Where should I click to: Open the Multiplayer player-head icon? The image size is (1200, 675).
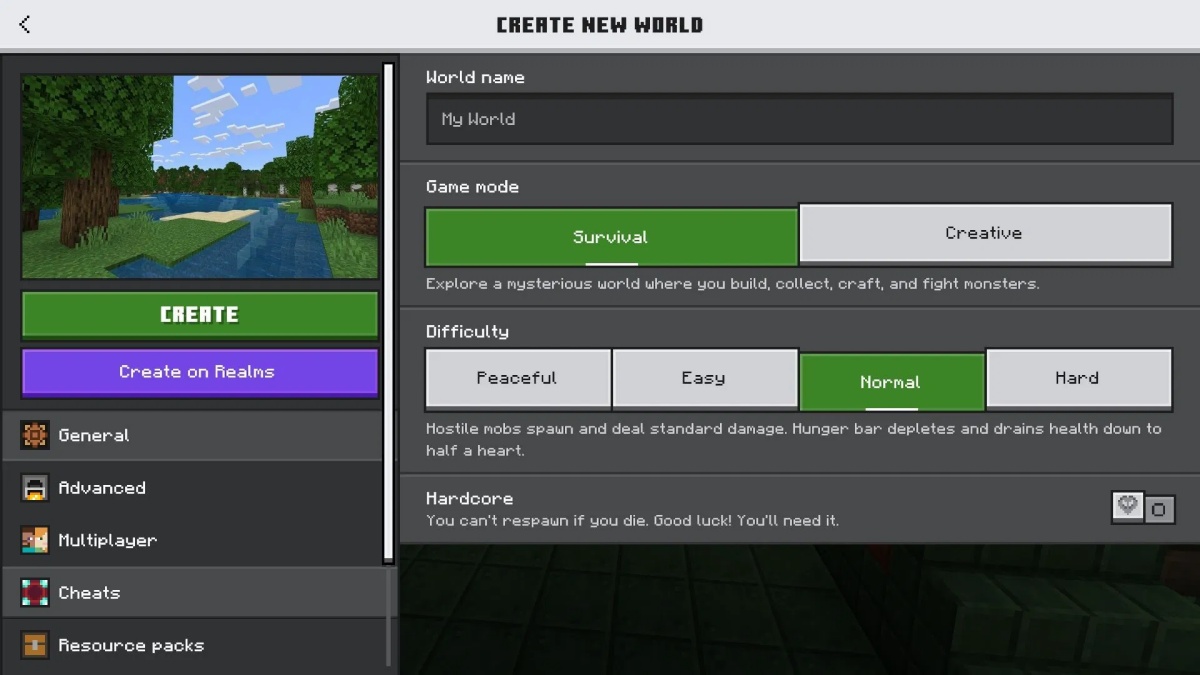(36, 540)
